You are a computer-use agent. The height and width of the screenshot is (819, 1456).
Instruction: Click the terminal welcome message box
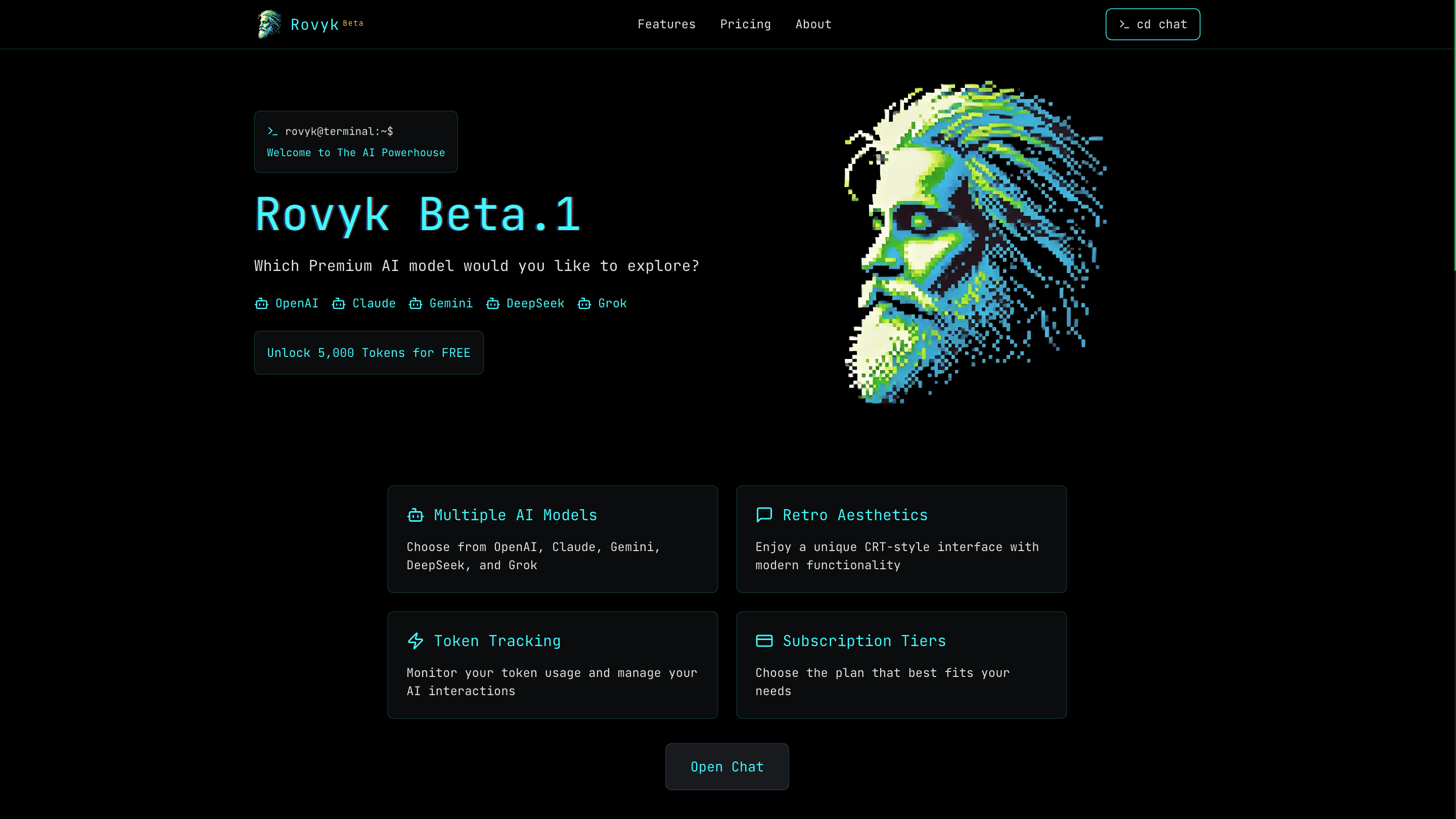click(x=355, y=142)
